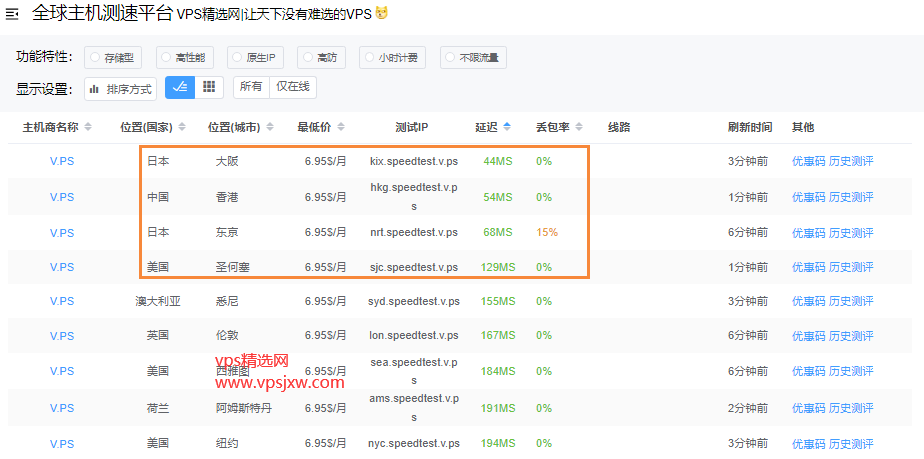Viewport: 924px width, 459px height.
Task: Select hkg.speedtest.v.ps test IP
Action: 414,197
